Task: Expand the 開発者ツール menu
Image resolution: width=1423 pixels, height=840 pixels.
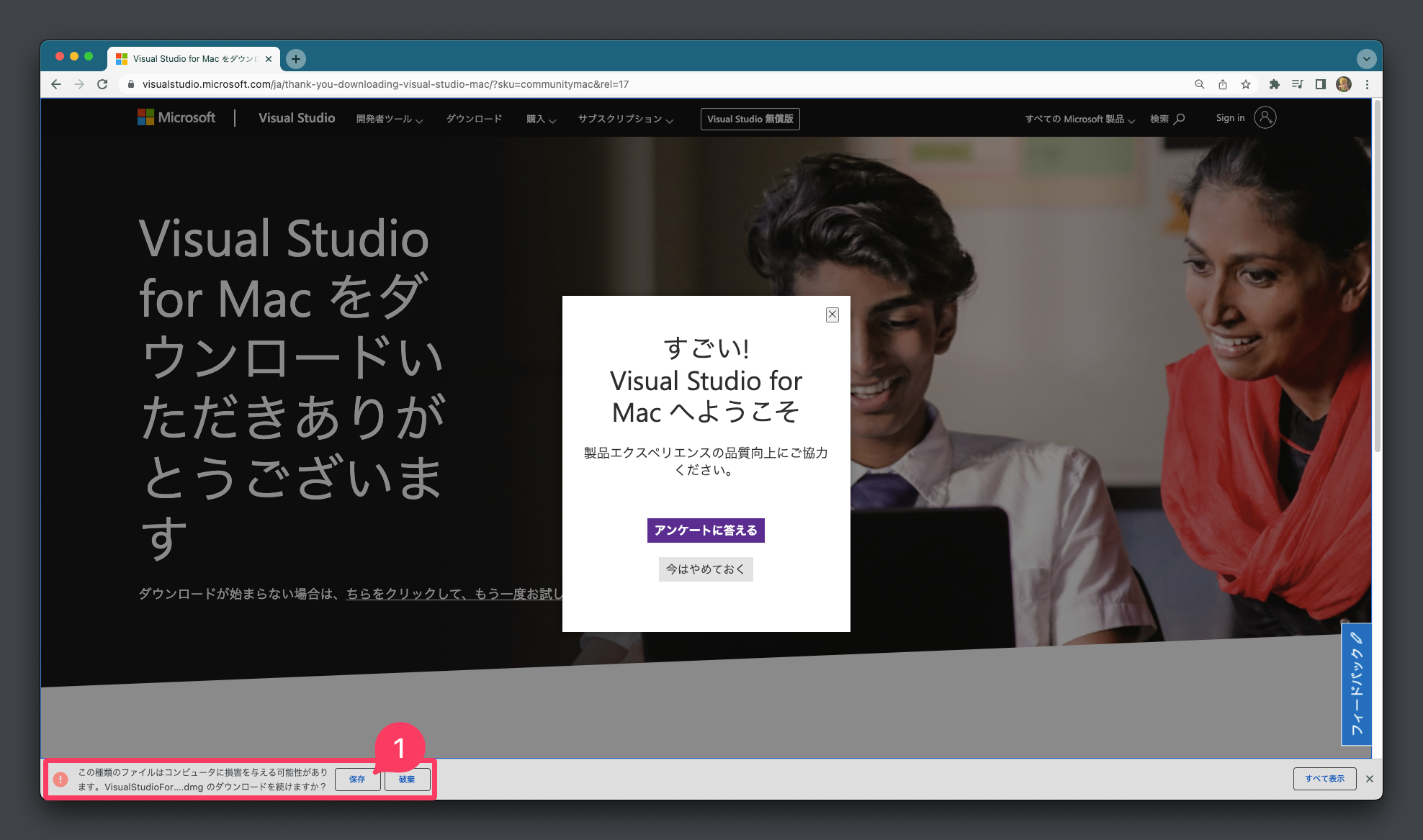Action: 390,119
